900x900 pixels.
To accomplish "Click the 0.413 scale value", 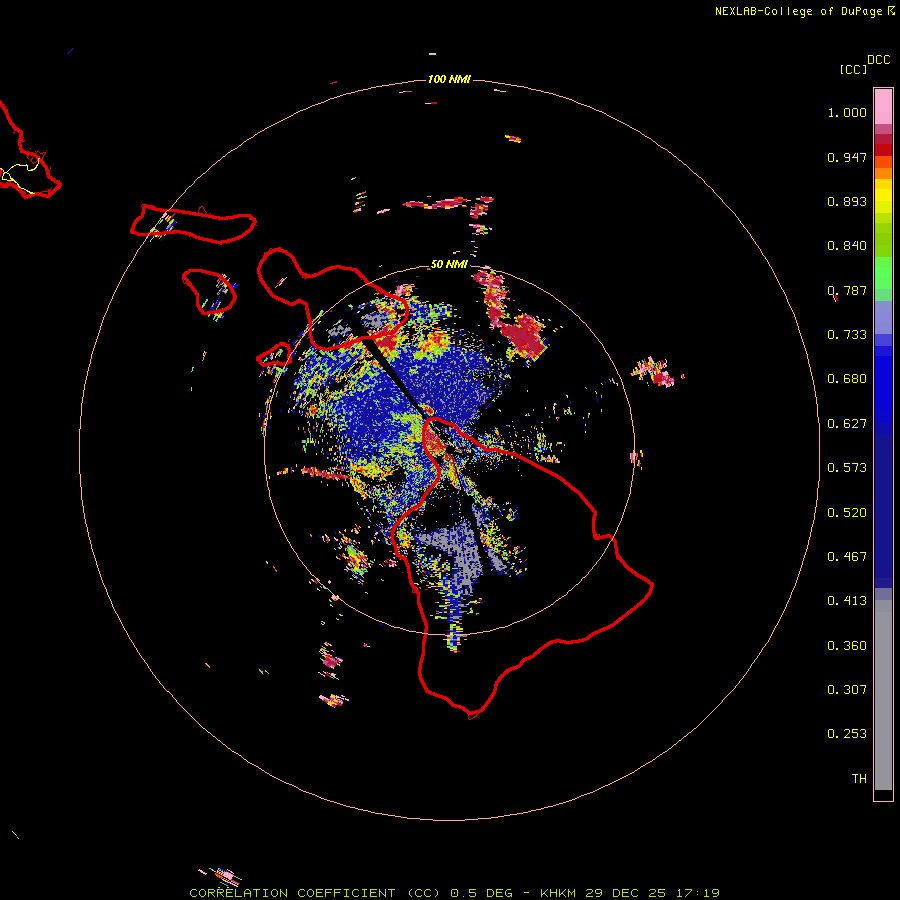I will point(847,601).
